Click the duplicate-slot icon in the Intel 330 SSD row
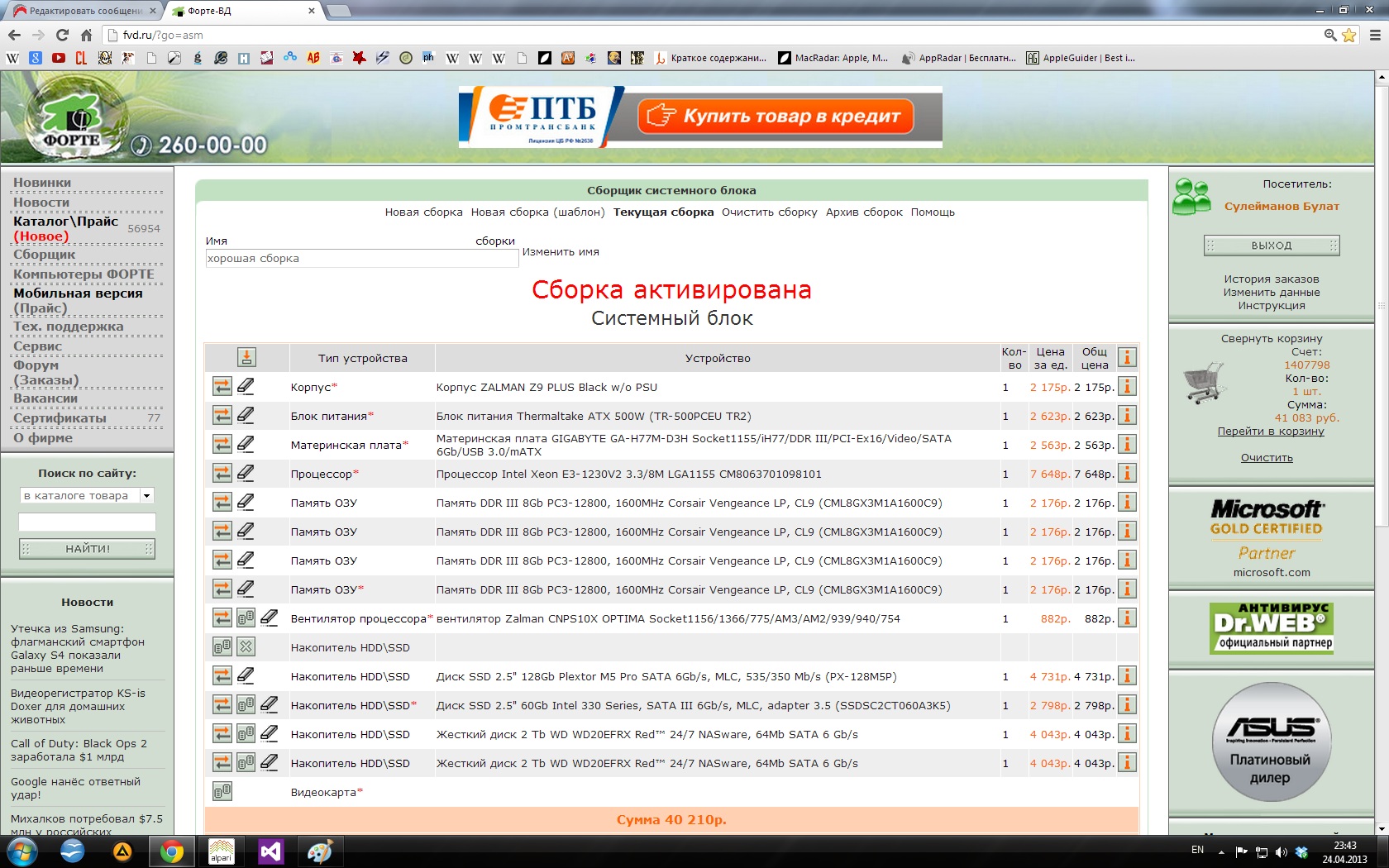Image resolution: width=1389 pixels, height=868 pixels. 246,704
